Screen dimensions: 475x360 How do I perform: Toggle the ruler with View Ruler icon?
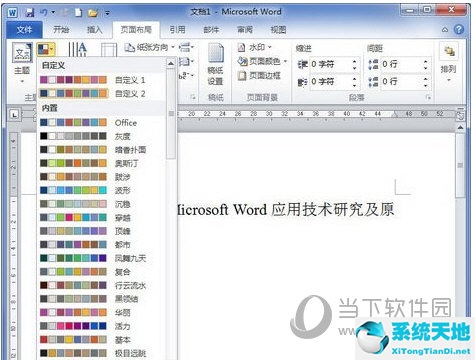(460, 115)
